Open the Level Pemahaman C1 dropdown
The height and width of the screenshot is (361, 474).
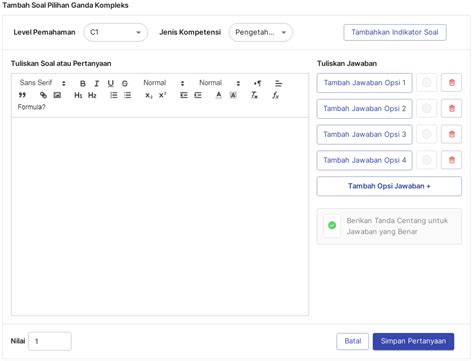coord(115,32)
